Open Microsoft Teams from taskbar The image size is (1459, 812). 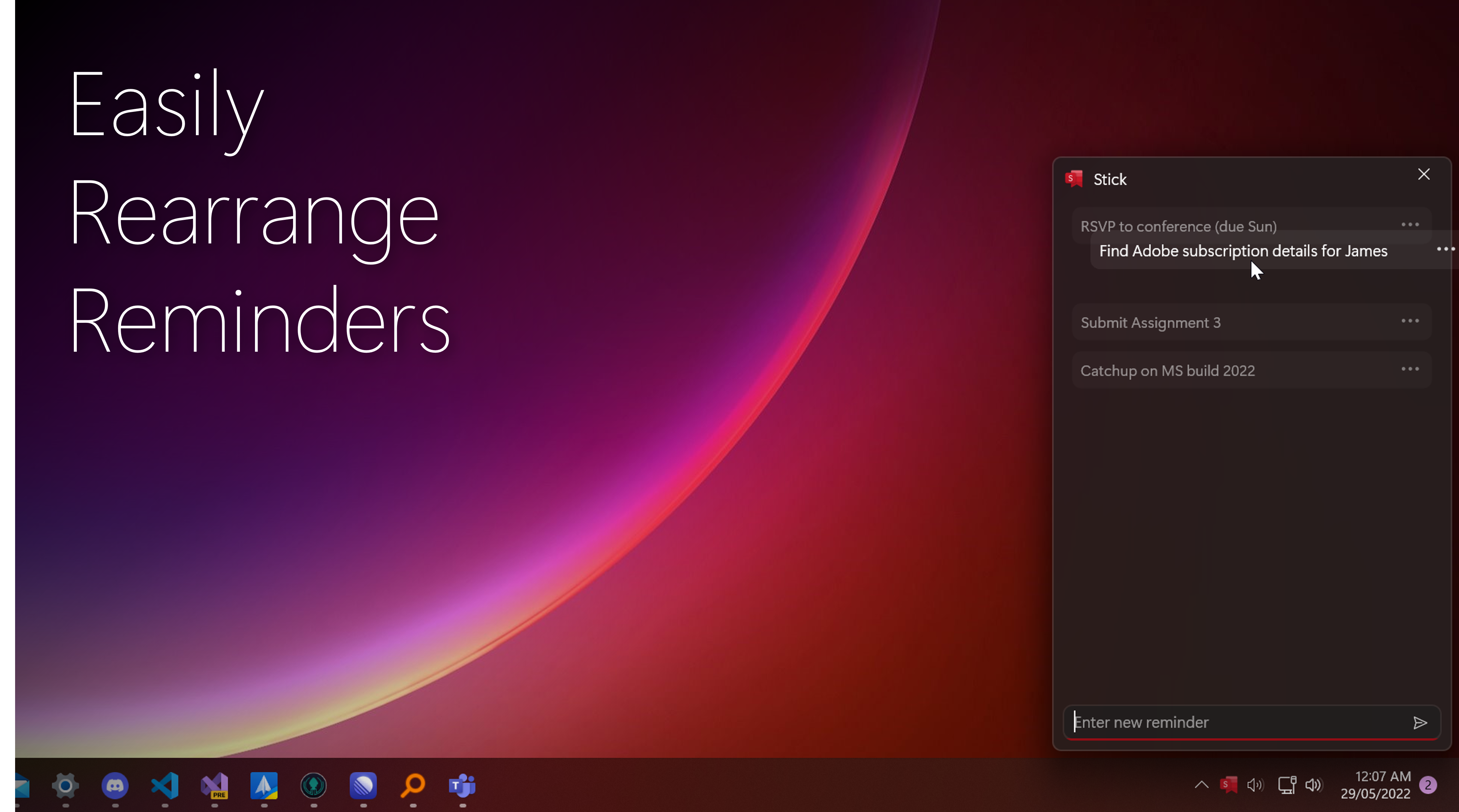pos(462,785)
